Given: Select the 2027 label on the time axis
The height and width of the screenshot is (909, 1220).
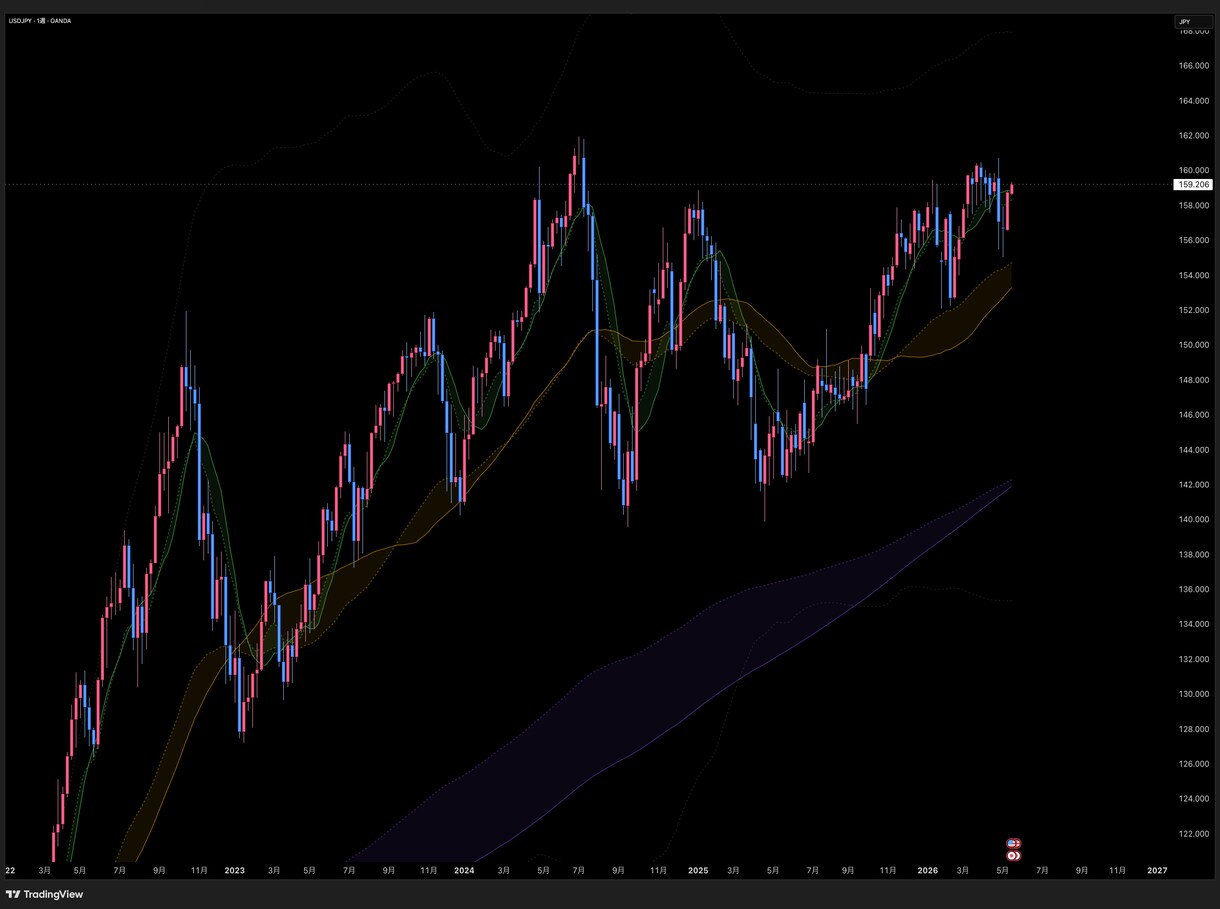Looking at the screenshot, I should (x=1157, y=871).
